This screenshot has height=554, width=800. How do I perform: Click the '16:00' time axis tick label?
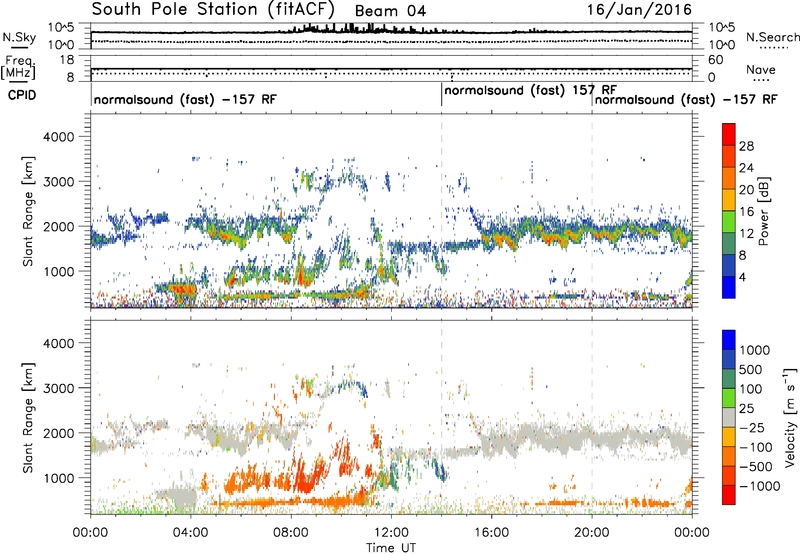click(491, 533)
